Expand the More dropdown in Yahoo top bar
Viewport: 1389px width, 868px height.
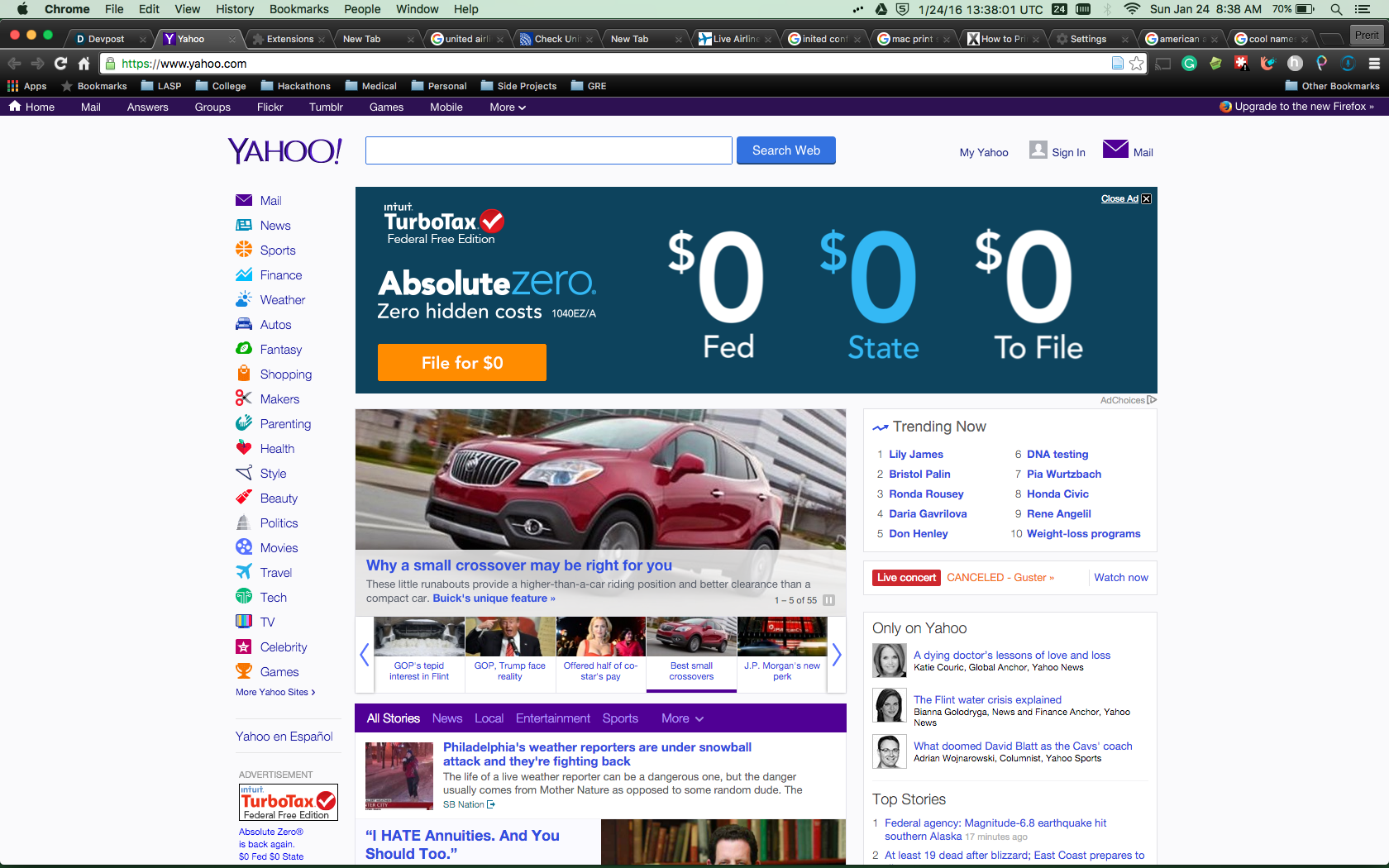point(508,107)
